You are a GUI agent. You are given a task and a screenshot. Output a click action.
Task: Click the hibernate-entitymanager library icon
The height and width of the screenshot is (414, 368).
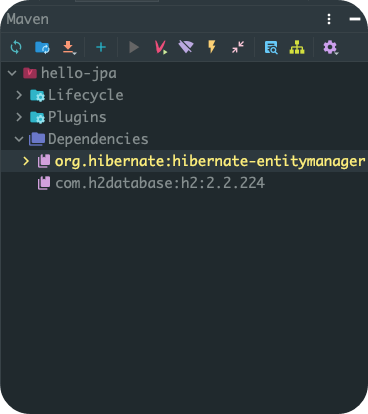click(44, 161)
